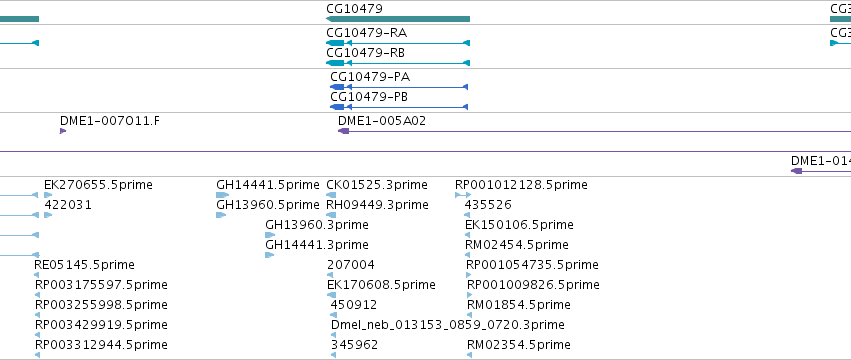Select the 345962 EST arrow
The image size is (851, 360).
333,355
